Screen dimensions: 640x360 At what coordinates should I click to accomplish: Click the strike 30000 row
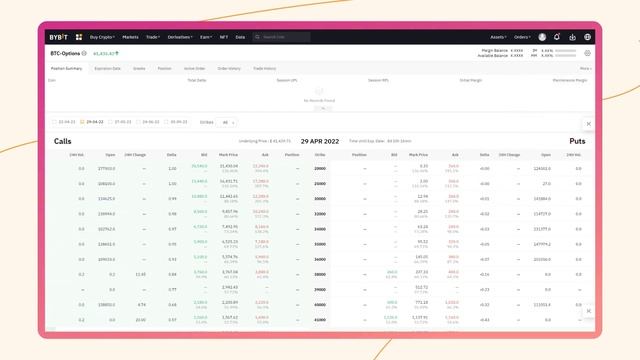pos(320,199)
